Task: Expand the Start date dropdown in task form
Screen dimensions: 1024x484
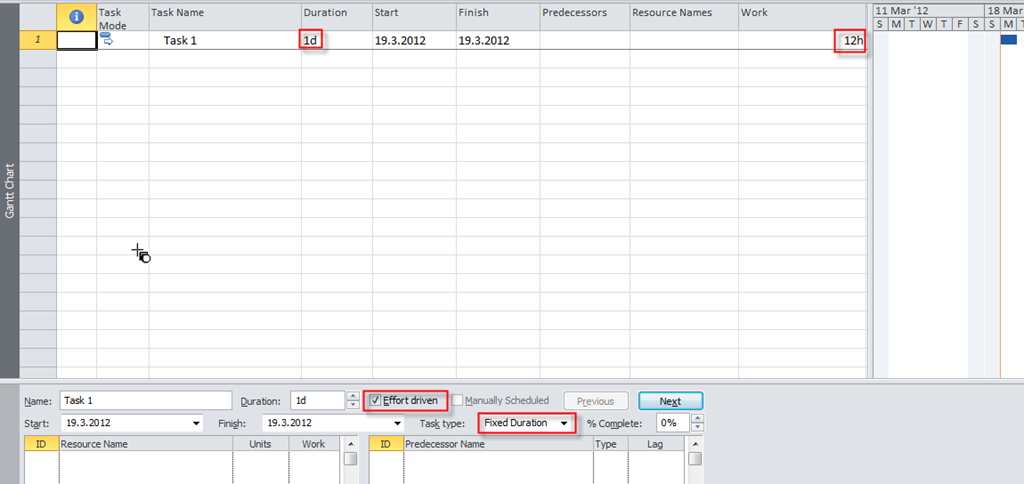Action: pyautogui.click(x=194, y=424)
